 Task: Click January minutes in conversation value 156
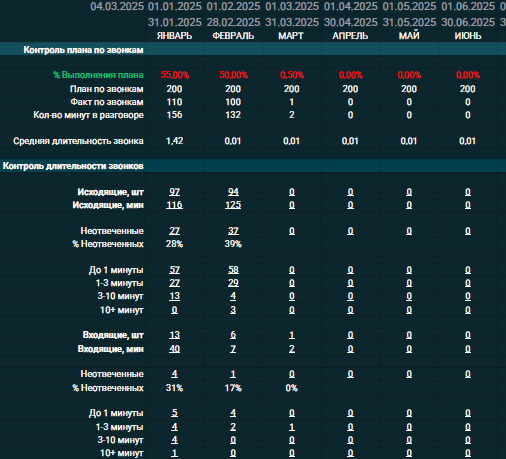pyautogui.click(x=174, y=115)
